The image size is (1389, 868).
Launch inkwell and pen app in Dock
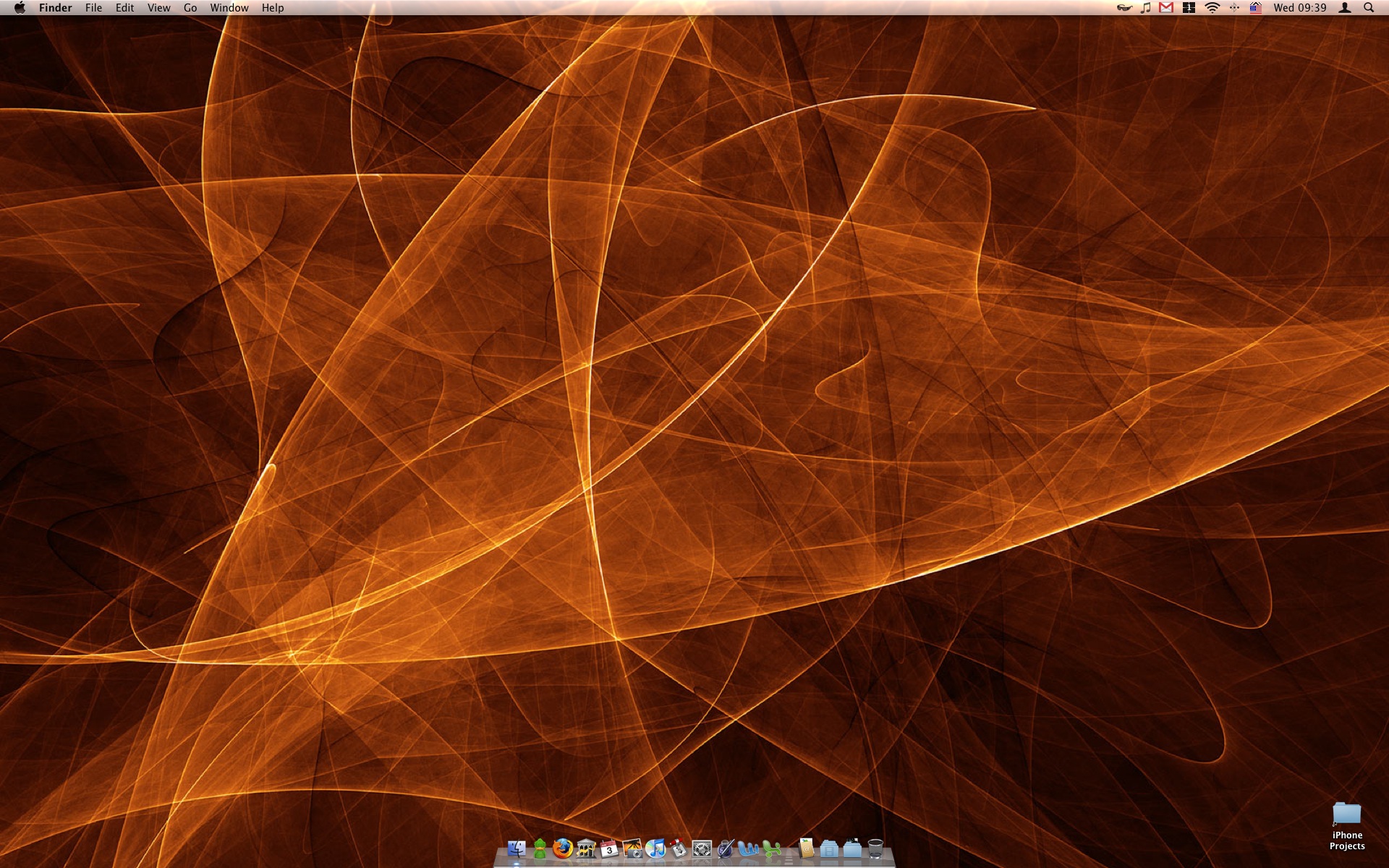tap(725, 848)
